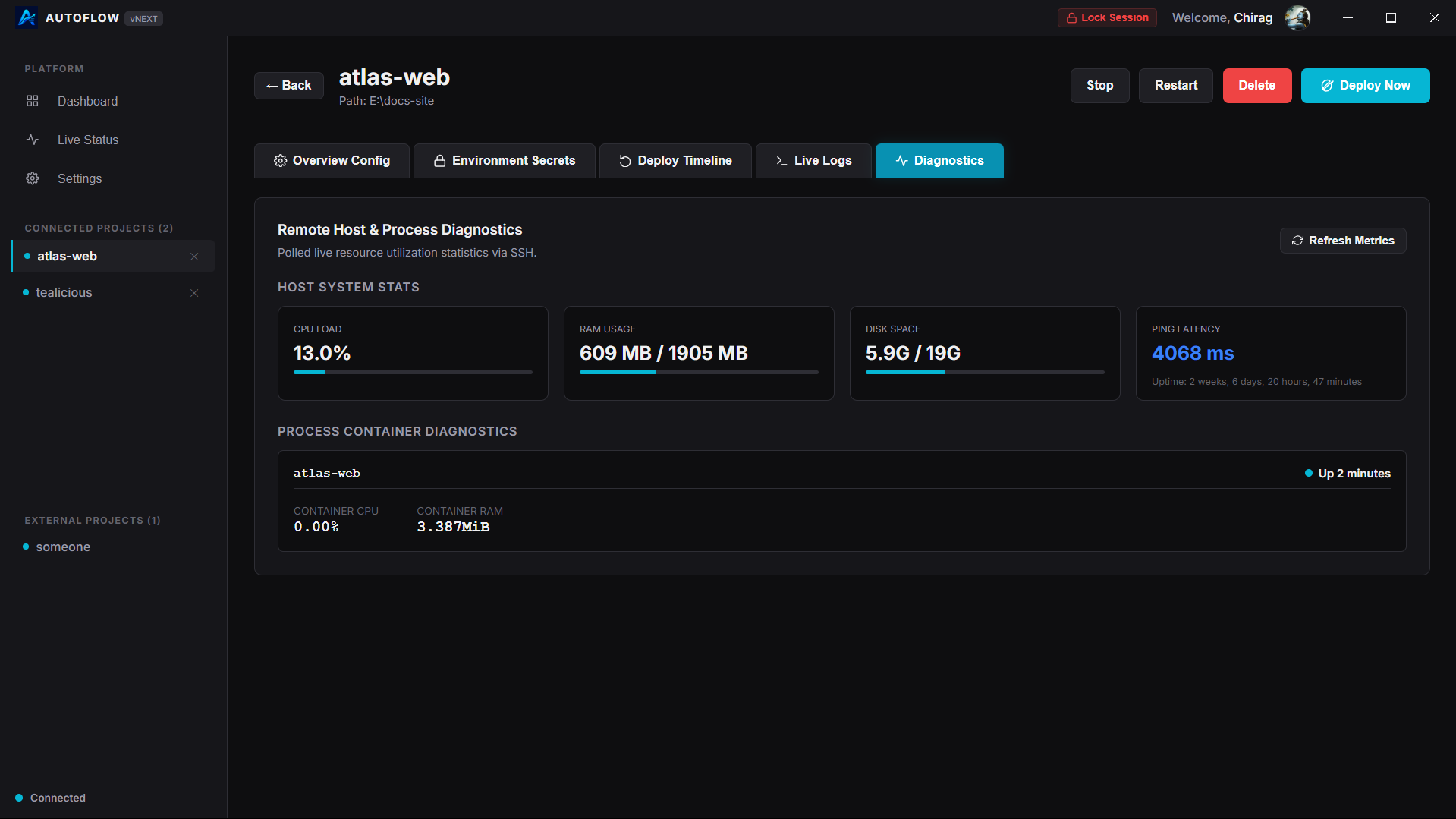Click the 5.9G / 19G disk value
This screenshot has width=1456, height=819.
point(913,353)
